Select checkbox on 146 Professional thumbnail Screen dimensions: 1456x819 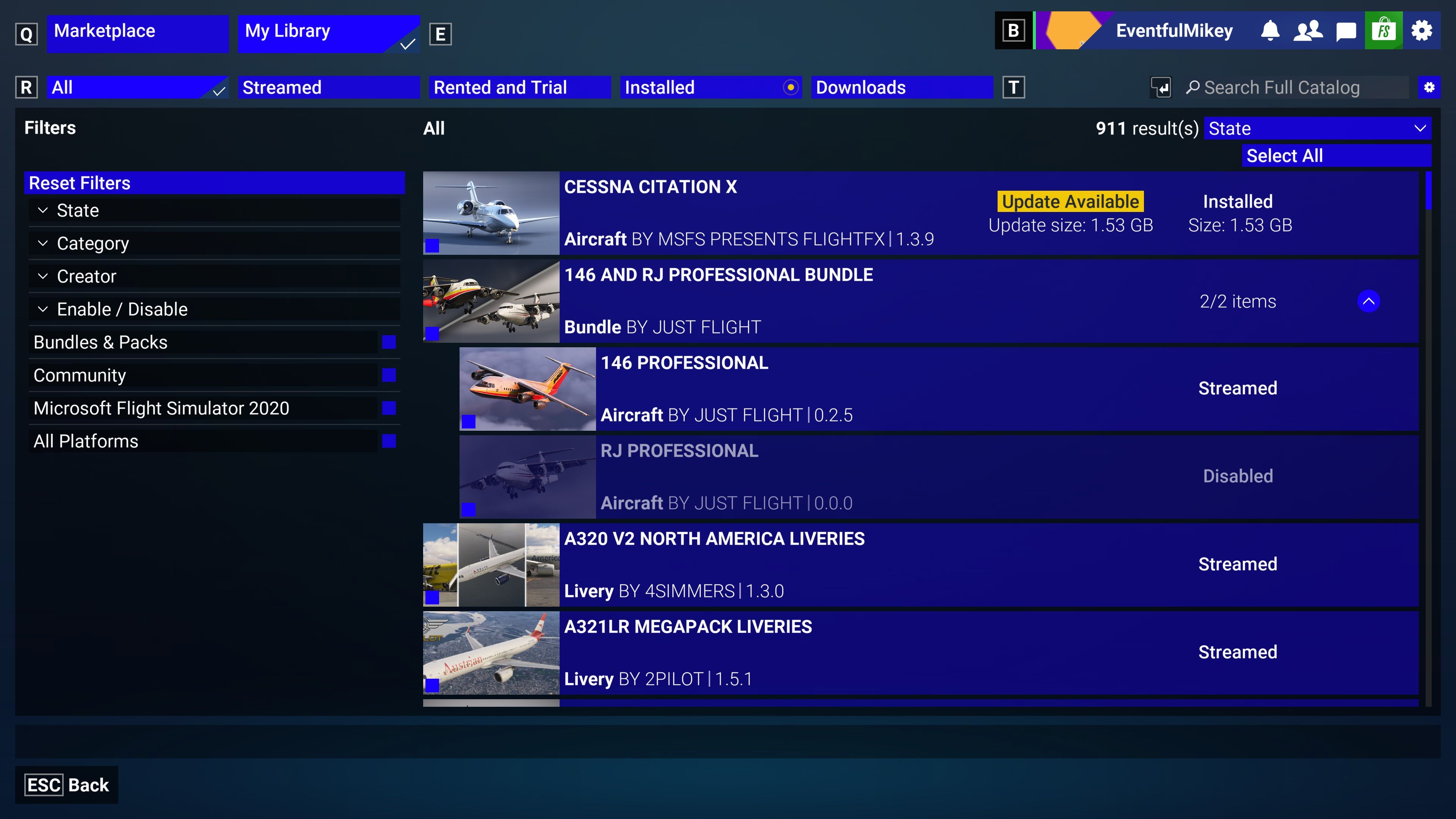(469, 422)
